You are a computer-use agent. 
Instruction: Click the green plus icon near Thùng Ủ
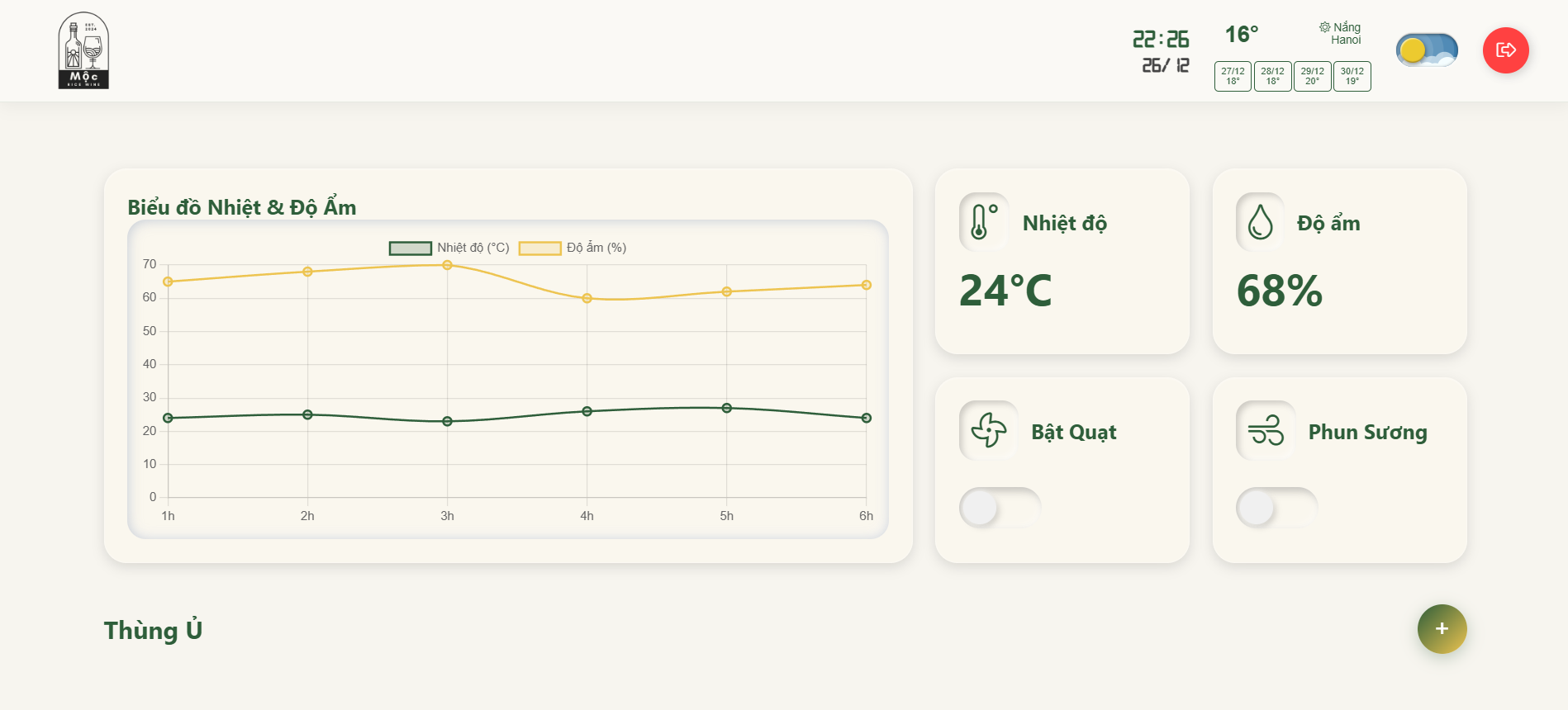click(1442, 628)
